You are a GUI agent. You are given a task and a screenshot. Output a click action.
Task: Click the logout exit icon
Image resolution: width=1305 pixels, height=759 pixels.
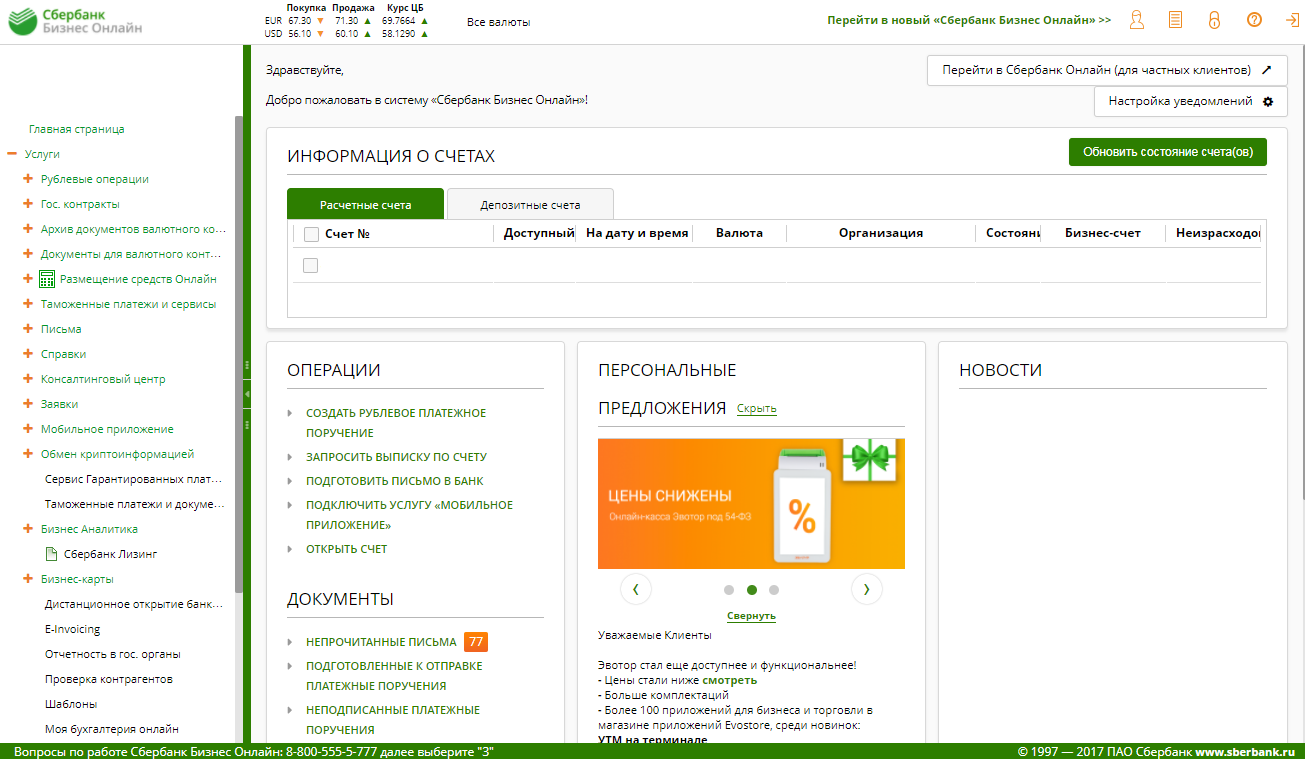(x=1291, y=20)
